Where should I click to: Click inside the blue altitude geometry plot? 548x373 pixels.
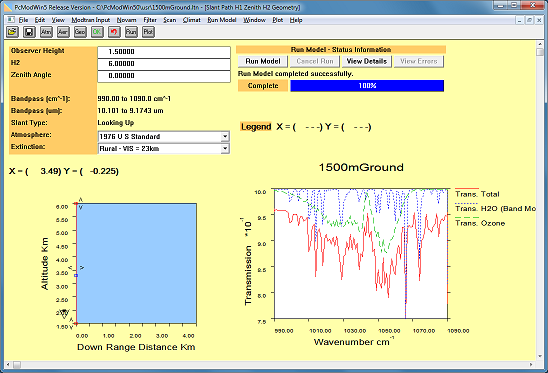tap(136, 263)
